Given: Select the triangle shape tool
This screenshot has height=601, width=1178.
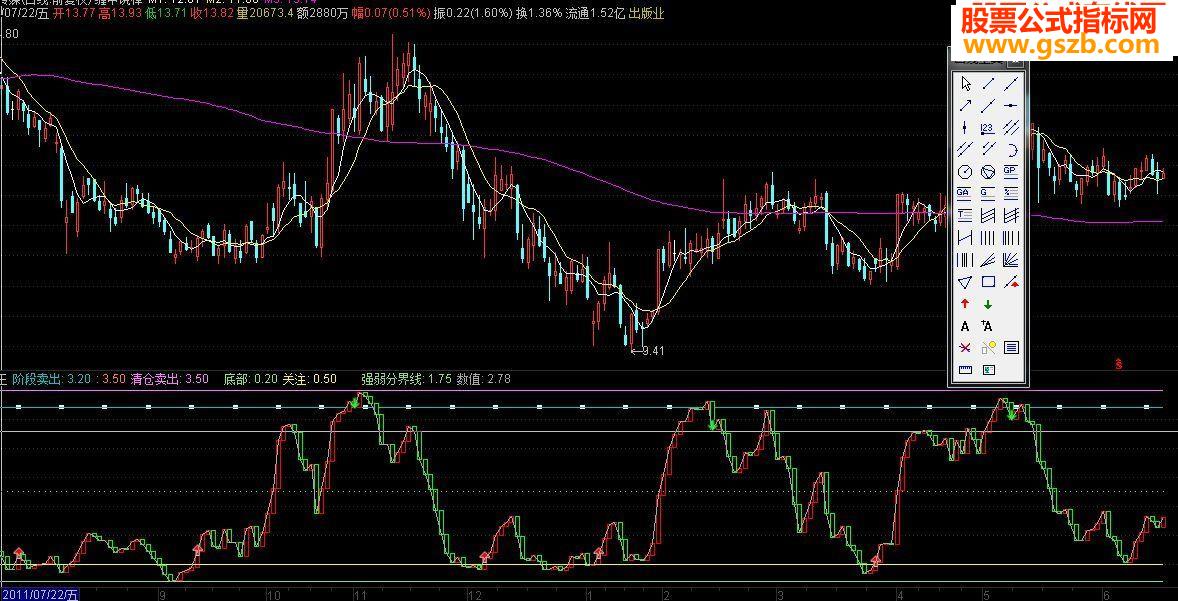Looking at the screenshot, I should click(x=965, y=282).
